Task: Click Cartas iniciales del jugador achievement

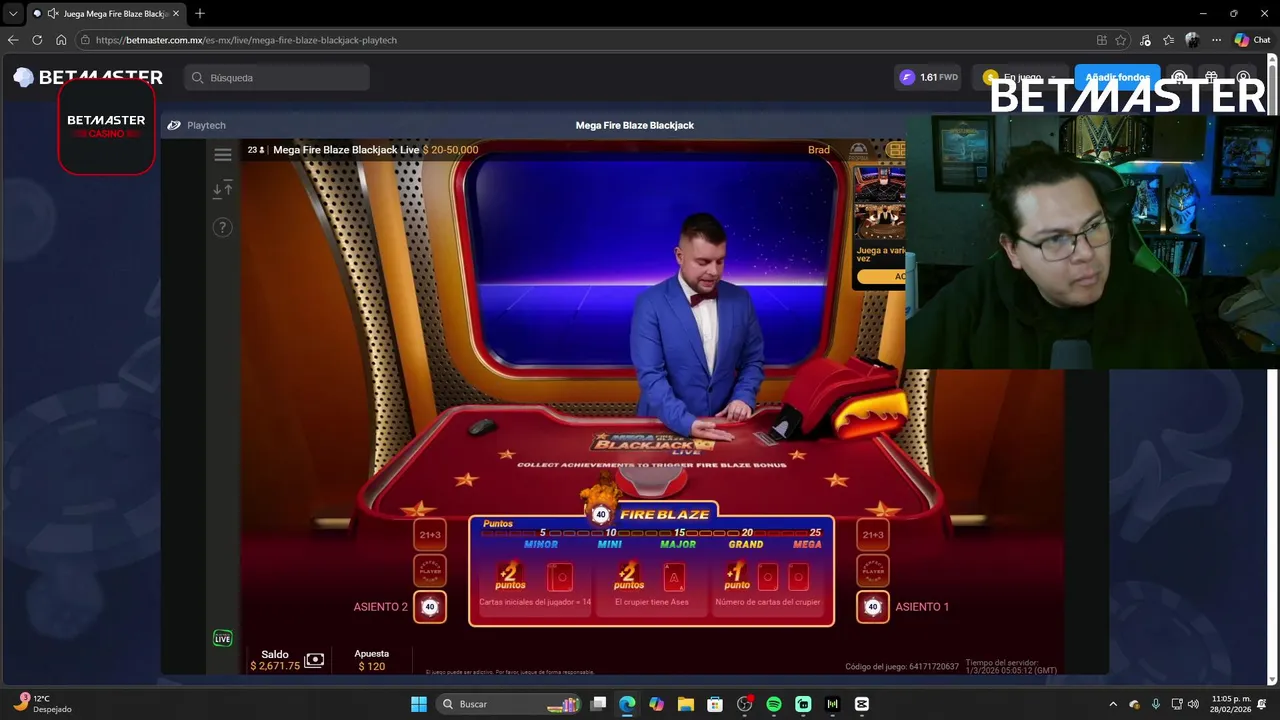Action: (x=535, y=585)
